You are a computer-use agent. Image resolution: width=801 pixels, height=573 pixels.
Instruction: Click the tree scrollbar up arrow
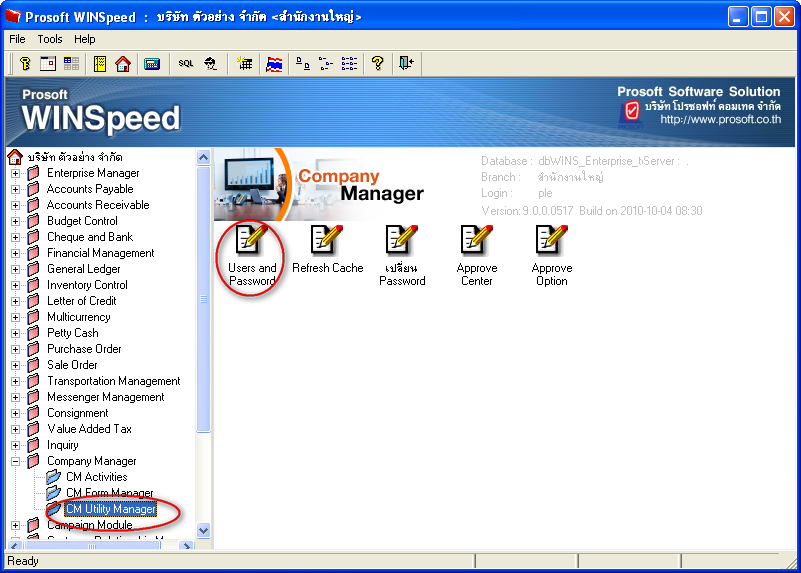pyautogui.click(x=203, y=157)
